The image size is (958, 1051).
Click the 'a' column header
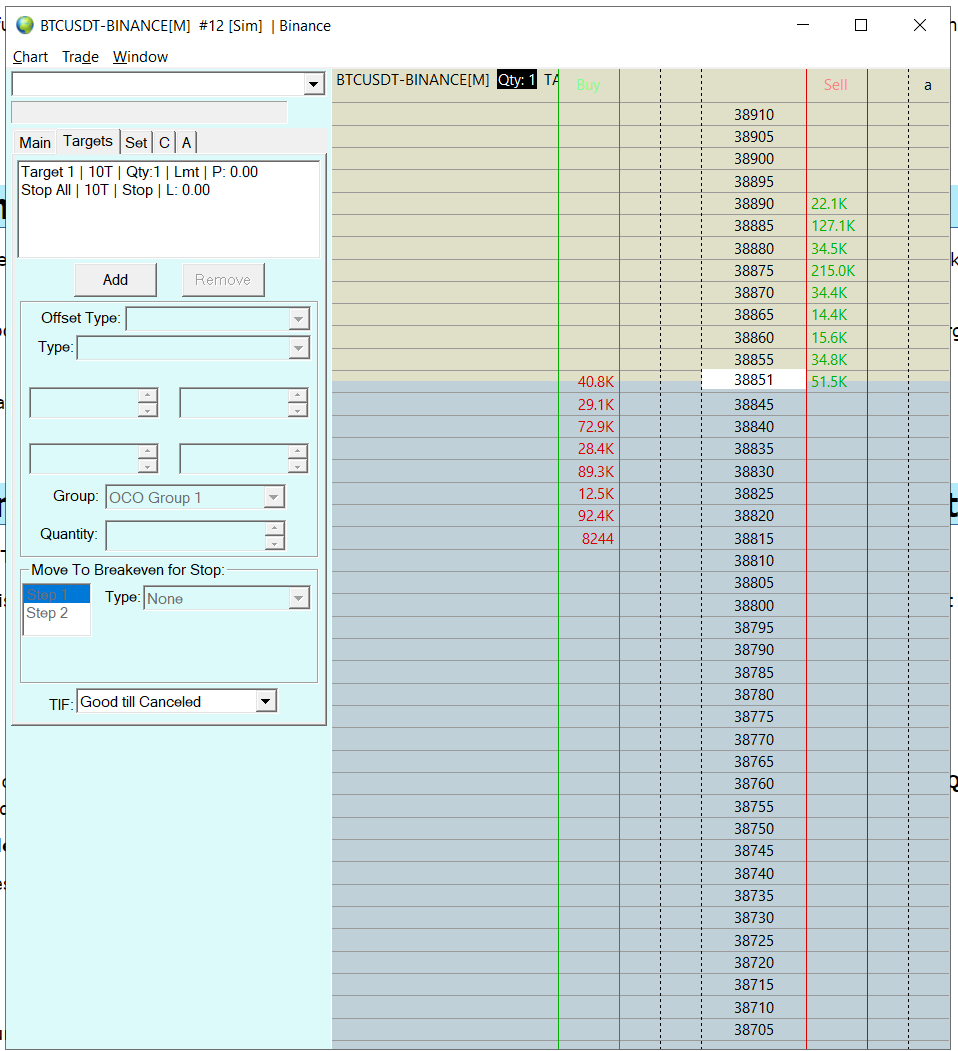click(928, 85)
